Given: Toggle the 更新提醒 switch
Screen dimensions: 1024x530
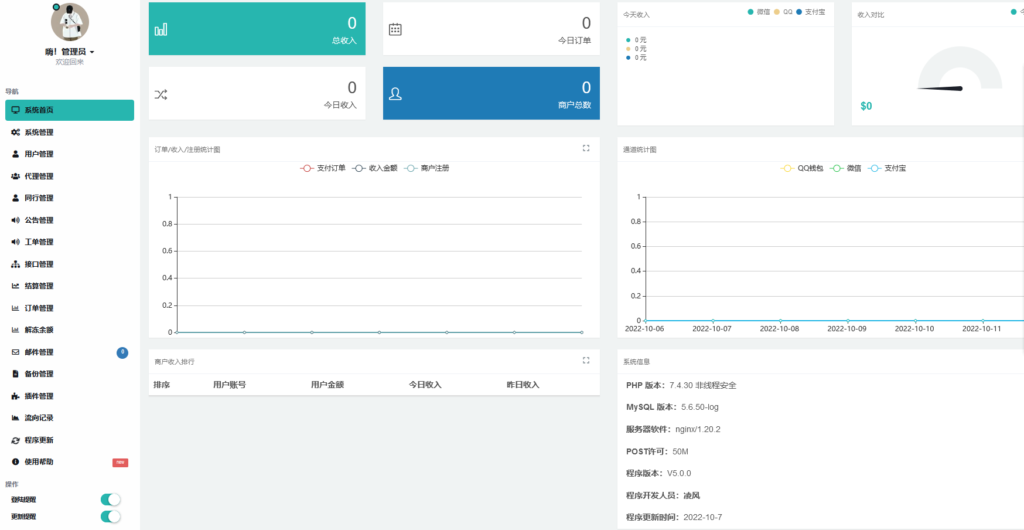Looking at the screenshot, I should [x=110, y=517].
